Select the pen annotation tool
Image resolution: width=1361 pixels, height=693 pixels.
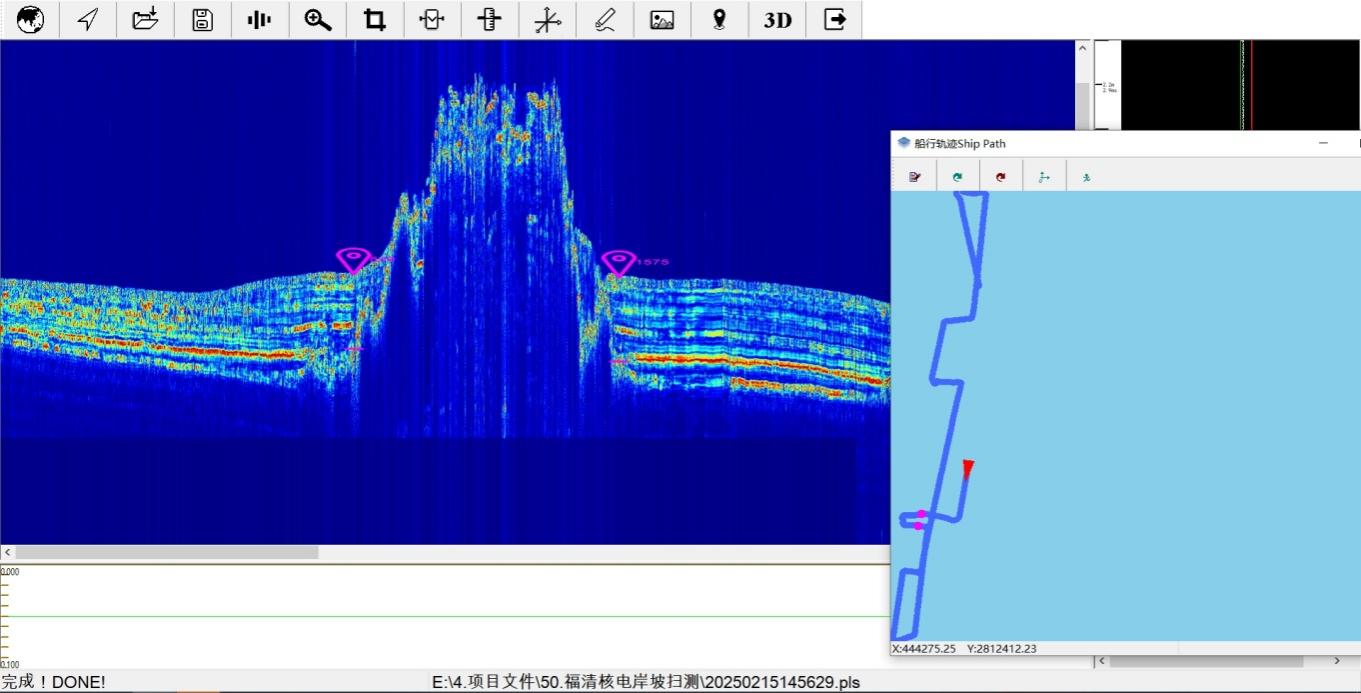point(604,19)
